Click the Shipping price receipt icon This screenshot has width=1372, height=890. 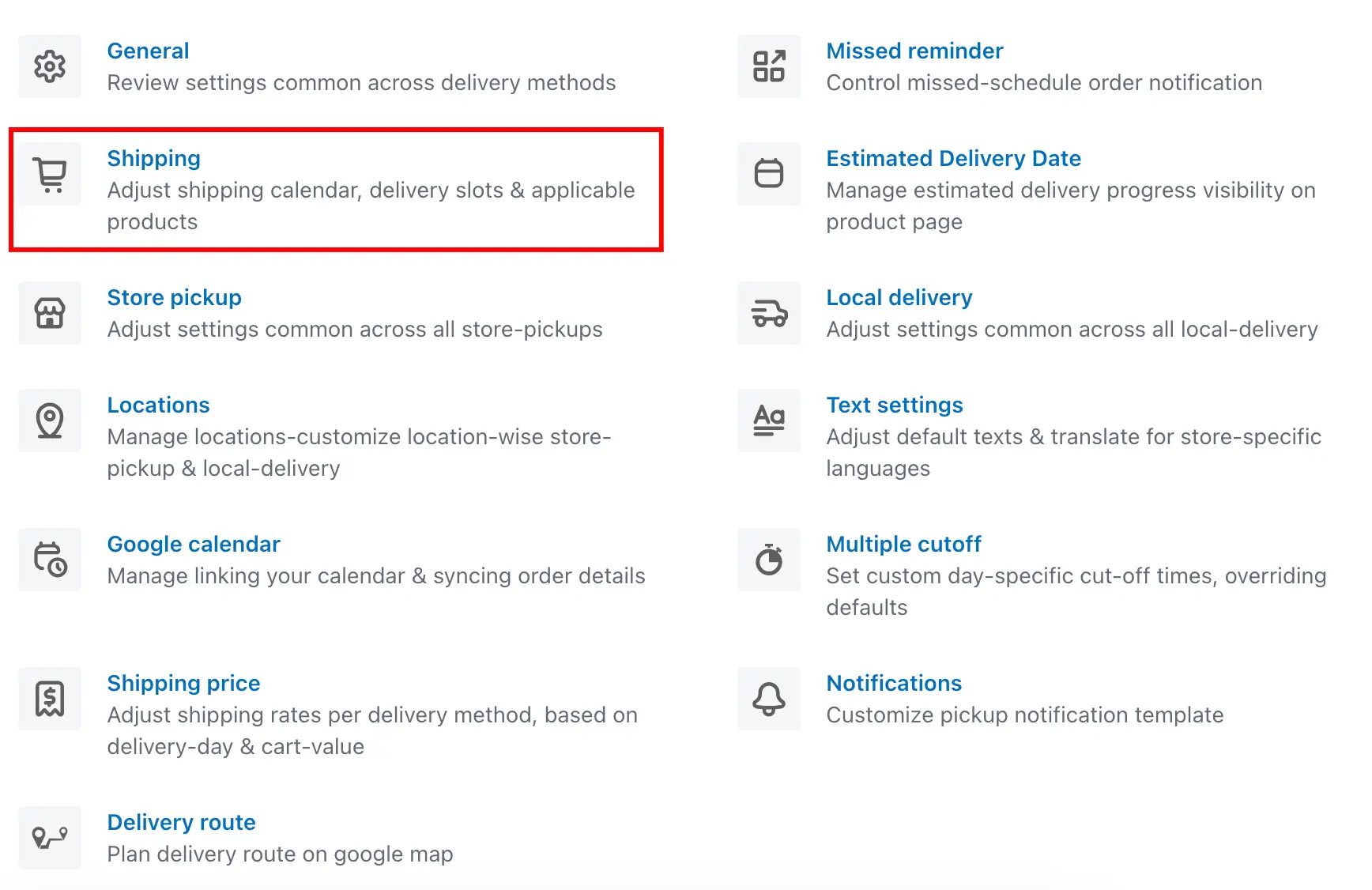pyautogui.click(x=50, y=699)
